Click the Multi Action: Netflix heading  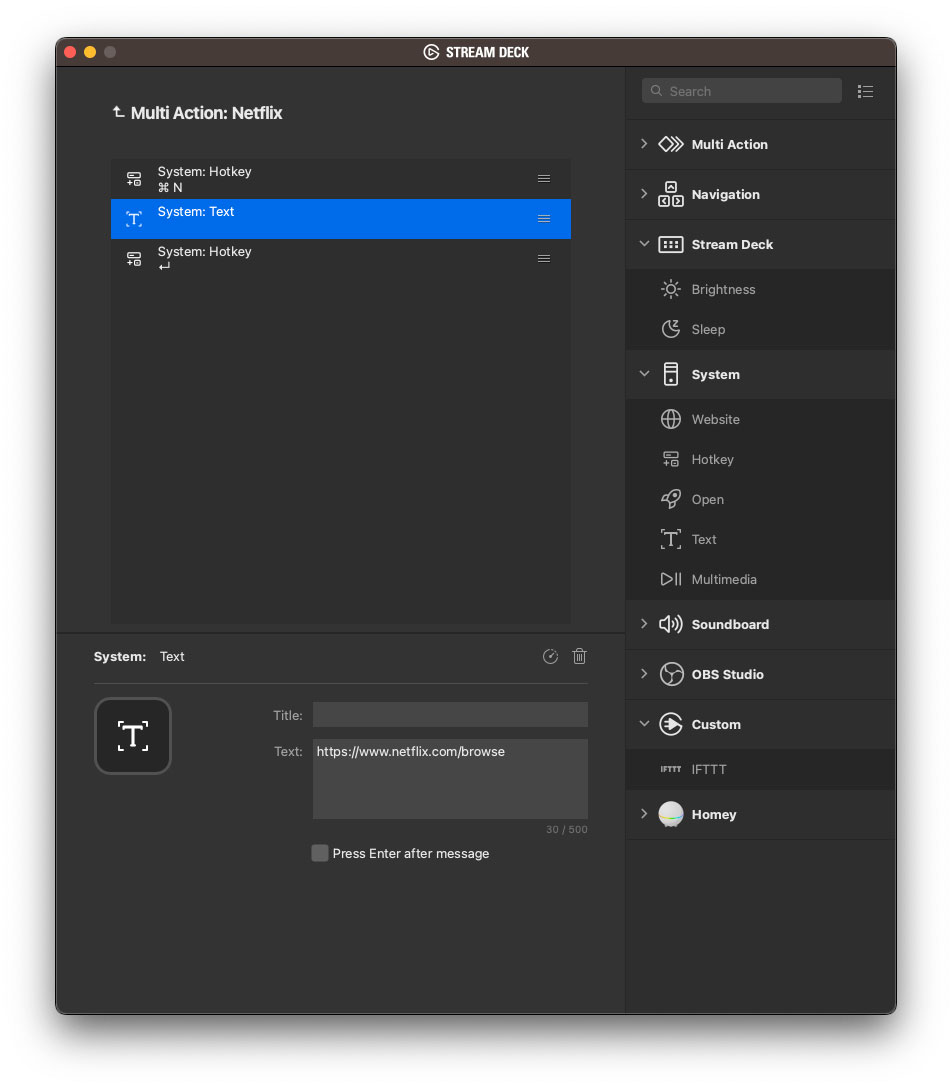206,113
